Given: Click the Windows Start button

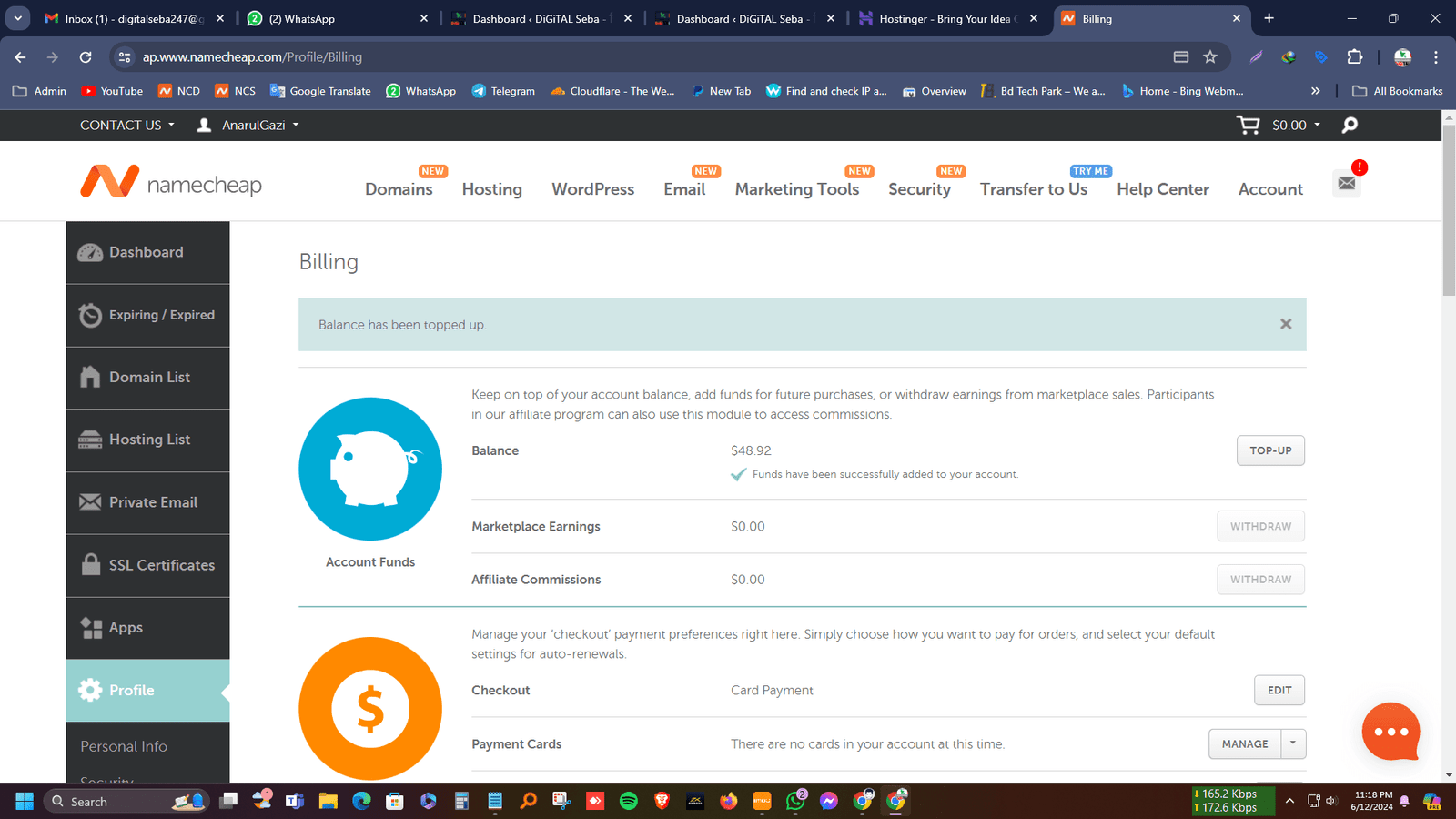Looking at the screenshot, I should [25, 801].
